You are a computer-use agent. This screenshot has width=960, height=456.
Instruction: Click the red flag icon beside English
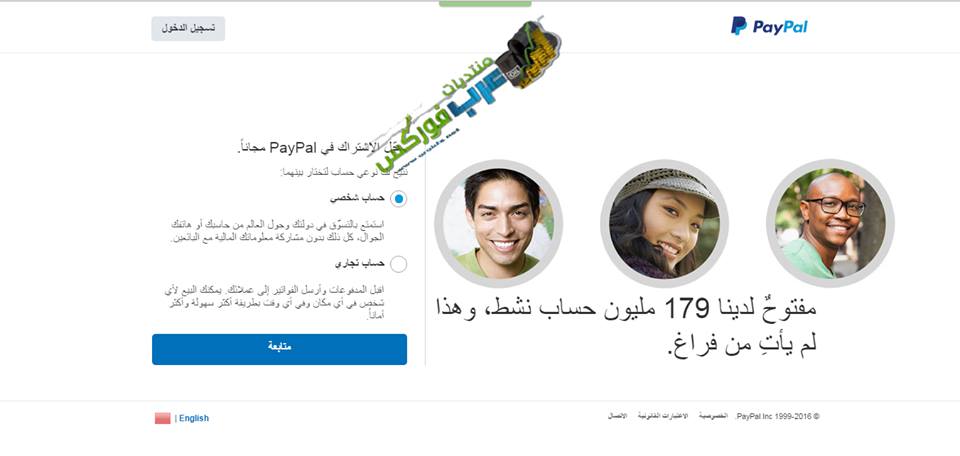pos(162,418)
